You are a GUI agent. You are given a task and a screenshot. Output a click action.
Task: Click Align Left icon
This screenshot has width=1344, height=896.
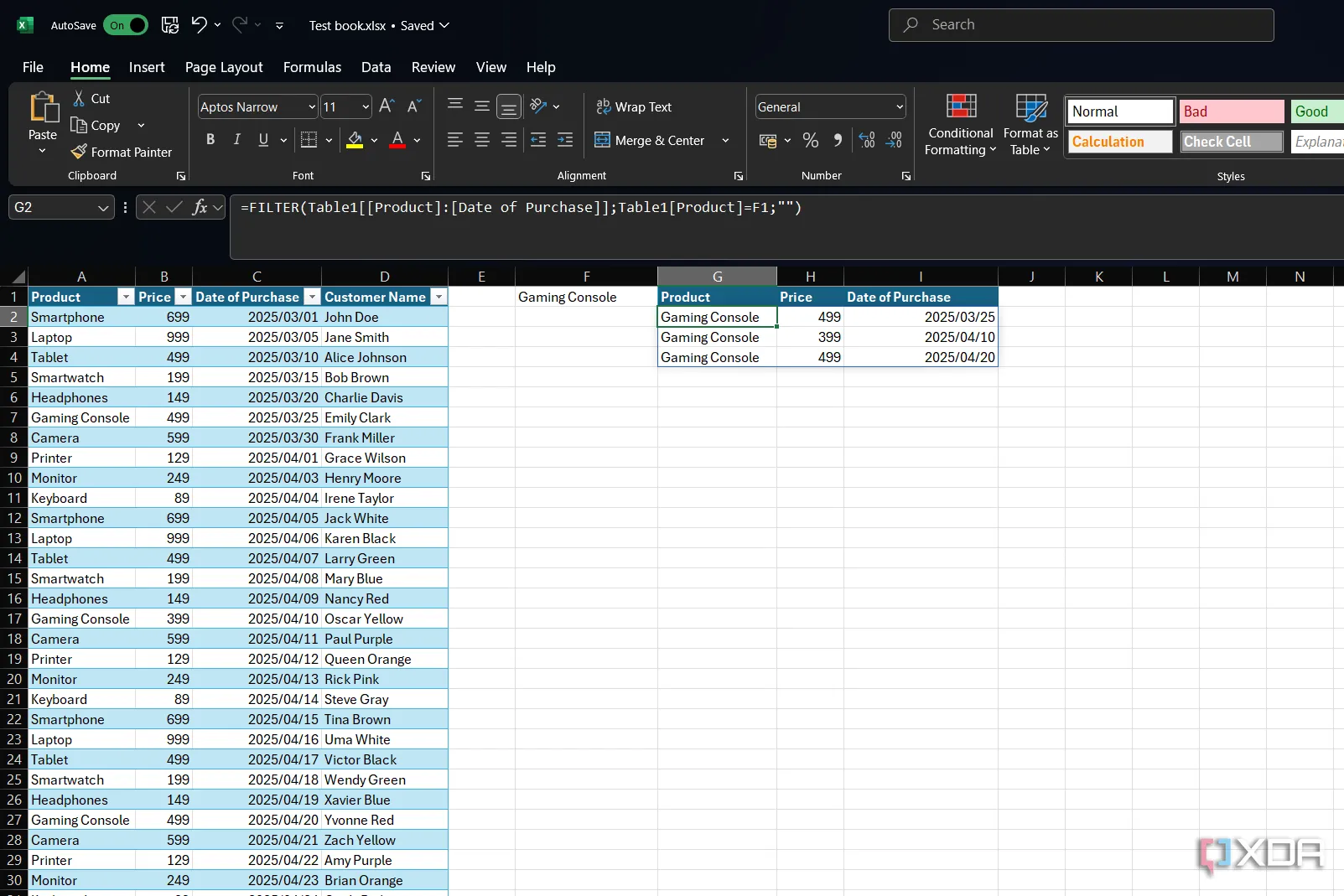click(x=455, y=140)
